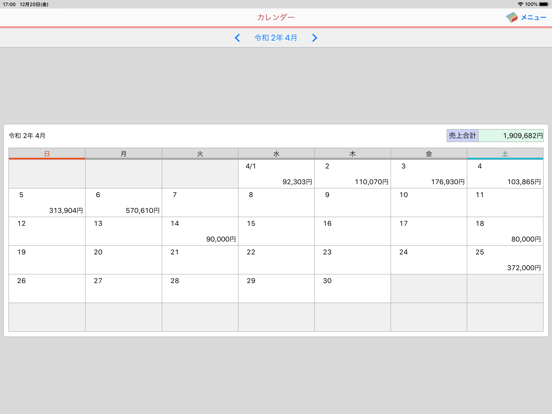Open the 4/1 day cell
Viewport: 552px width, 414px height.
(x=276, y=174)
